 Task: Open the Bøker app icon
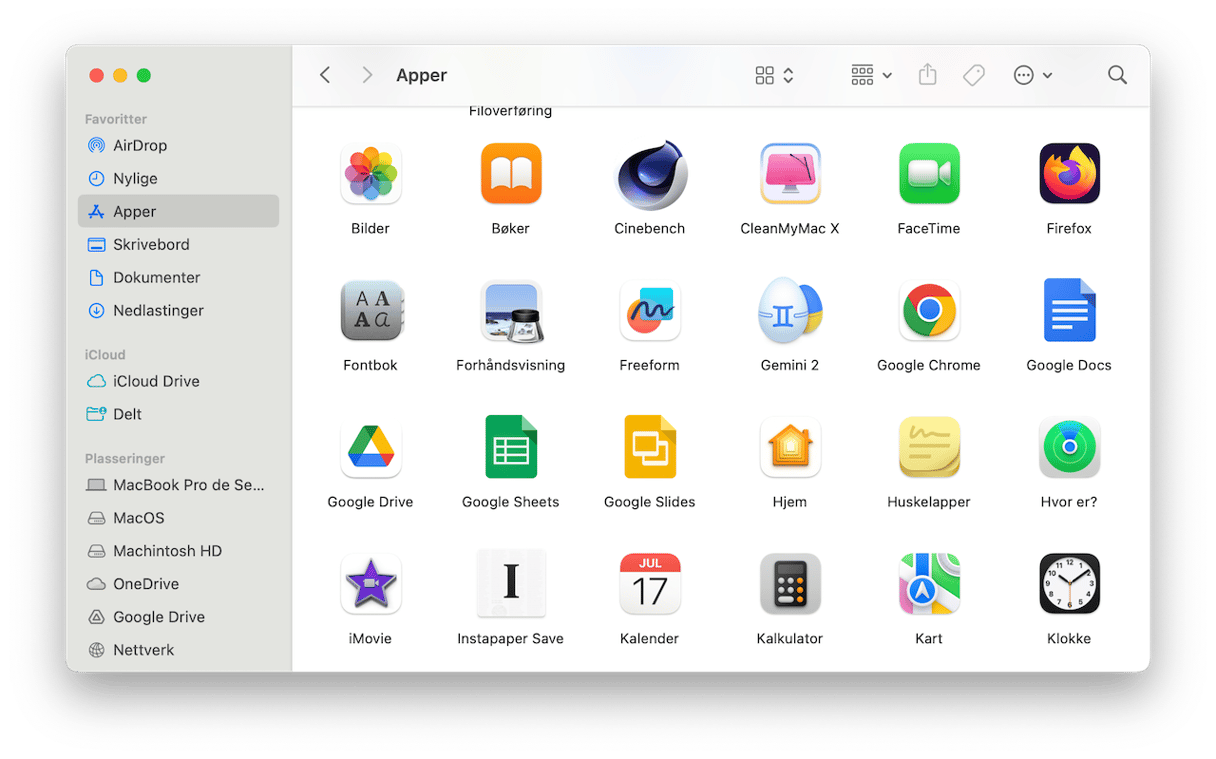[x=510, y=174]
